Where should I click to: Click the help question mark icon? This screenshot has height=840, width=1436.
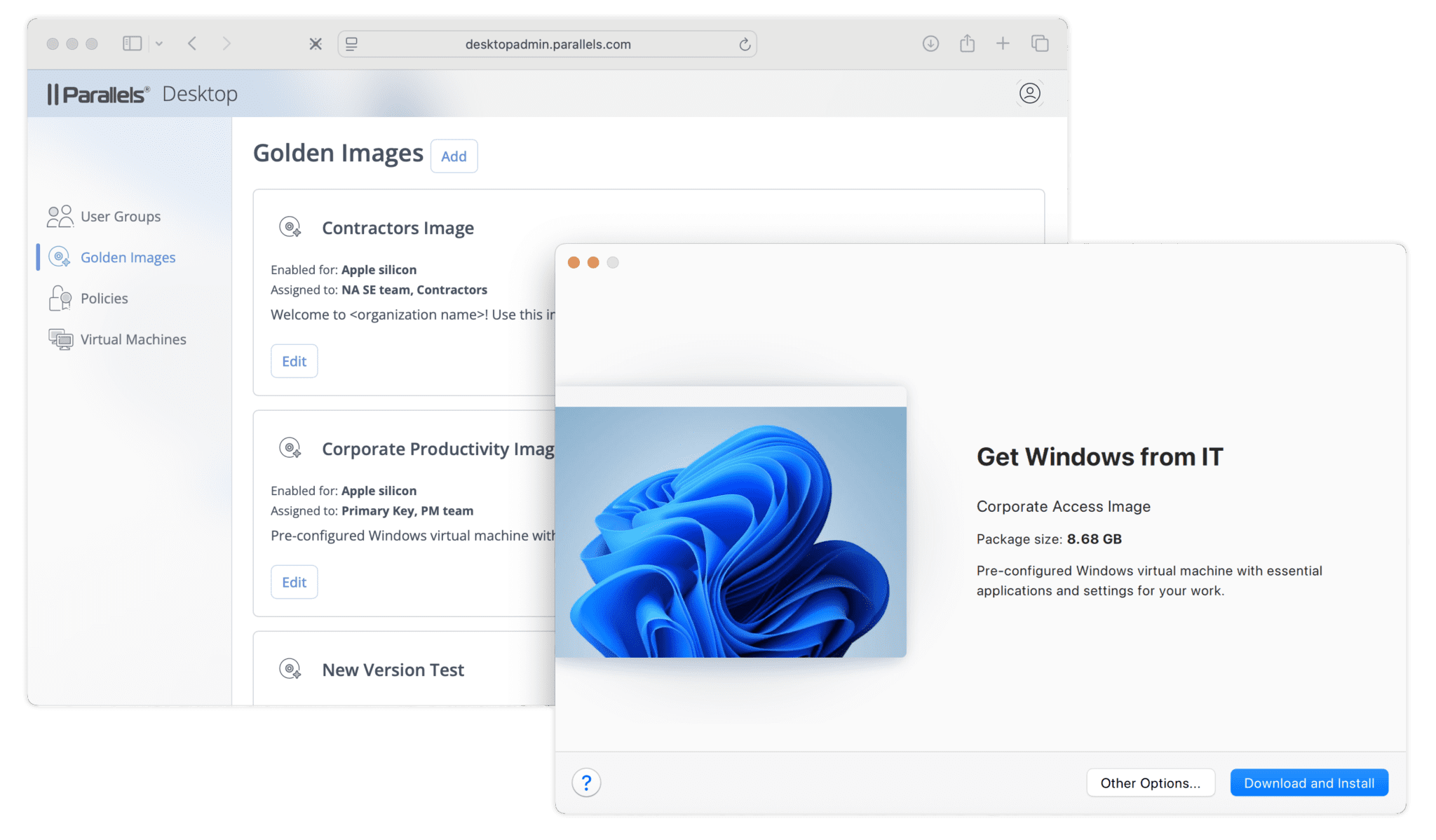pos(586,783)
